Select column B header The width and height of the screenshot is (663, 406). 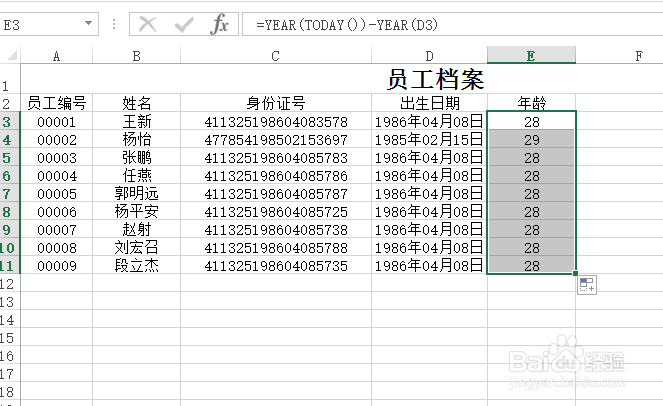click(136, 56)
